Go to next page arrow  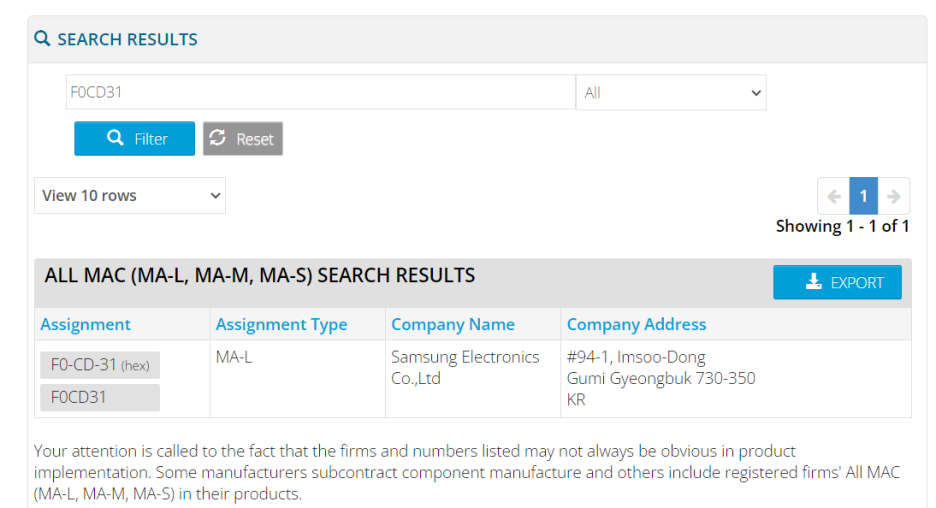[x=894, y=196]
